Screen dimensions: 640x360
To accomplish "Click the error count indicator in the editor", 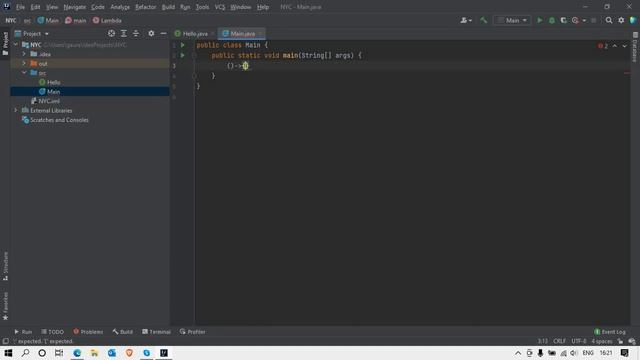I will [x=603, y=46].
